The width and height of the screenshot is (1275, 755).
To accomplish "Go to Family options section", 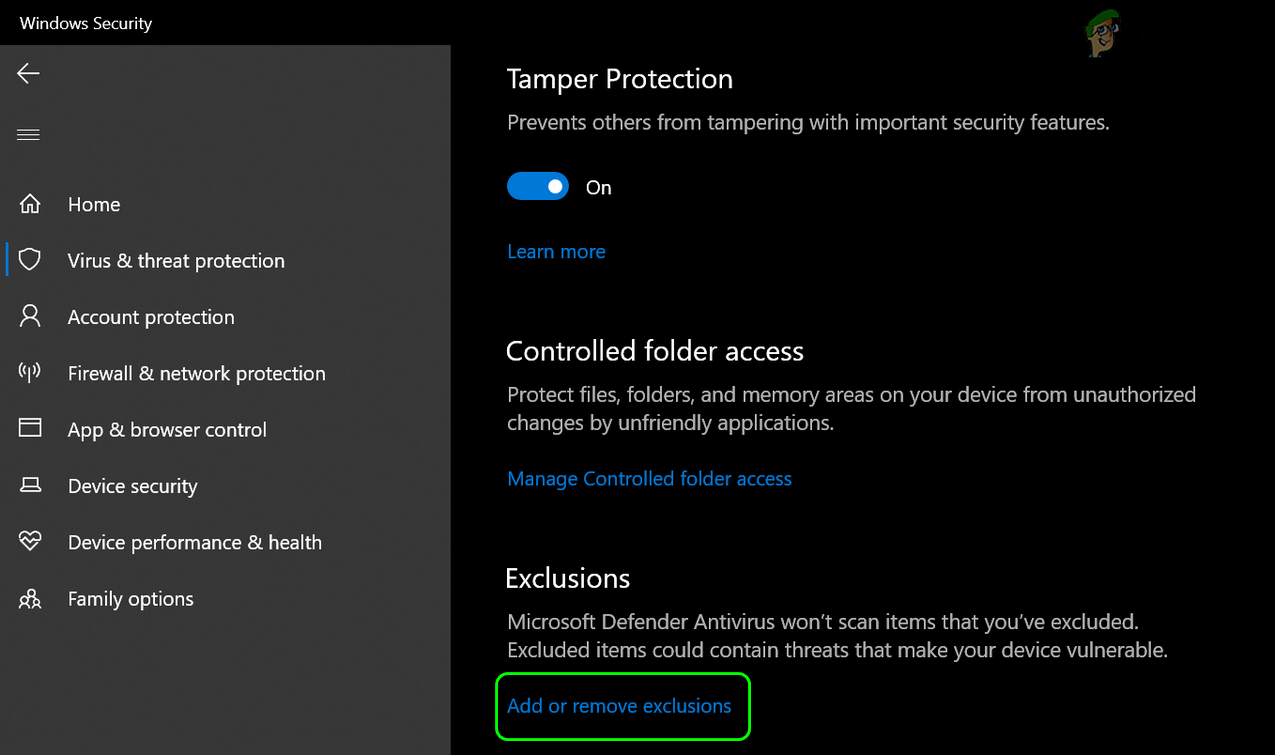I will point(130,599).
